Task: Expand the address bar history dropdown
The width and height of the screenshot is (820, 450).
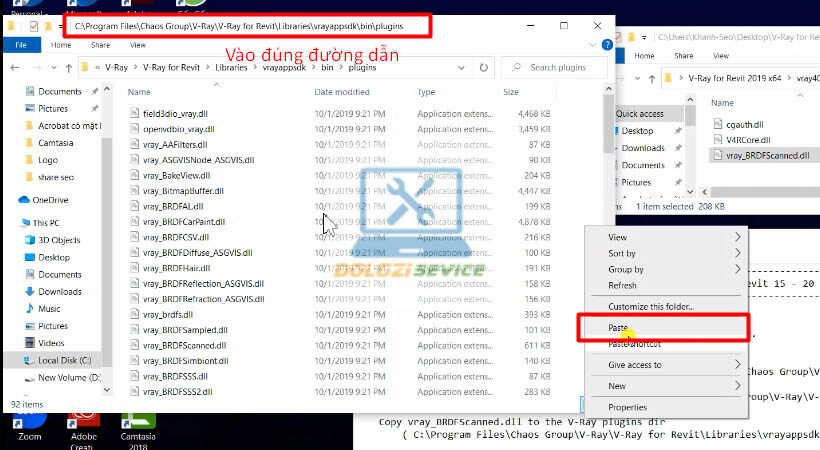Action: coord(461,68)
